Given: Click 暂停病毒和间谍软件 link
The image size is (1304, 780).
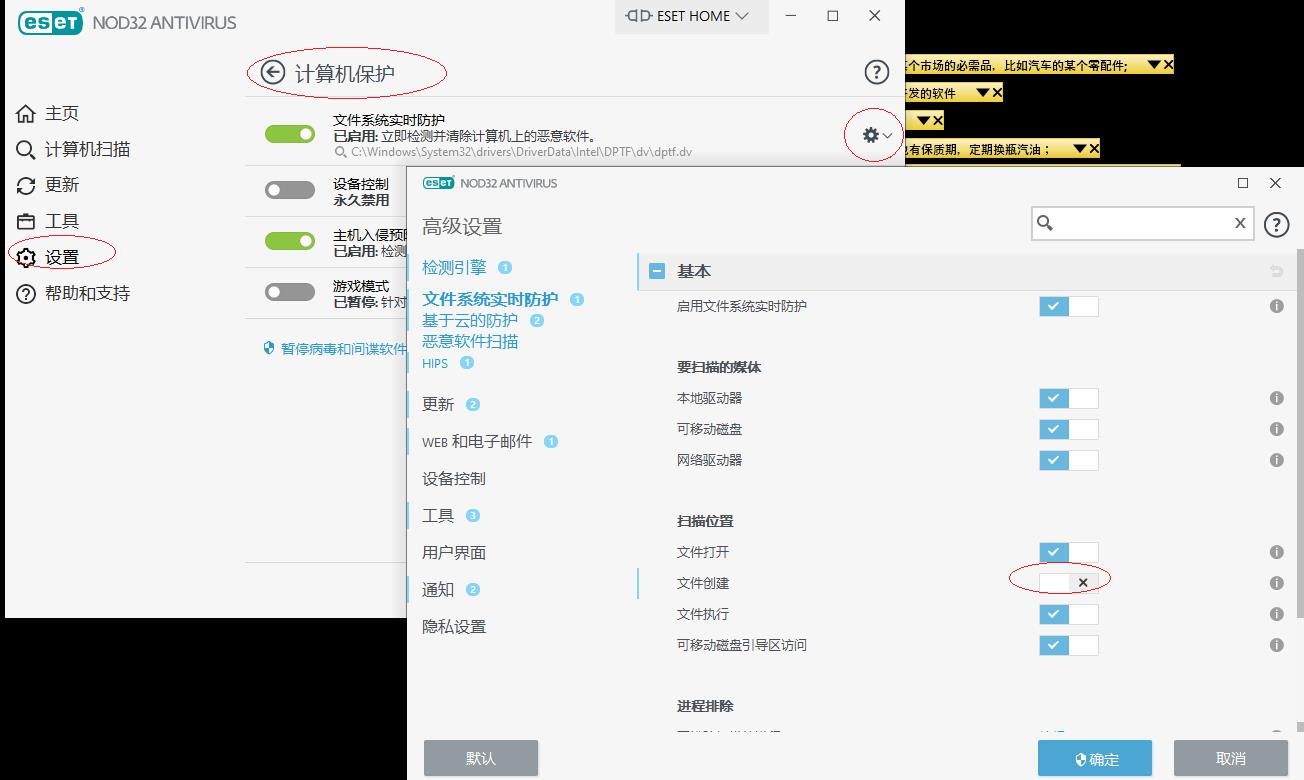Looking at the screenshot, I should pos(344,349).
